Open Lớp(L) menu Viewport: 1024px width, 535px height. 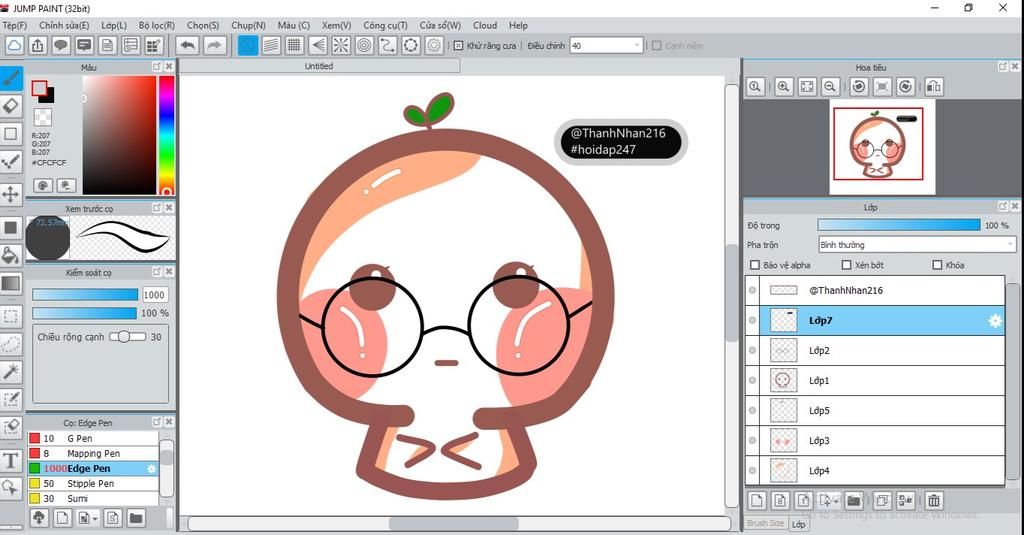[114, 25]
